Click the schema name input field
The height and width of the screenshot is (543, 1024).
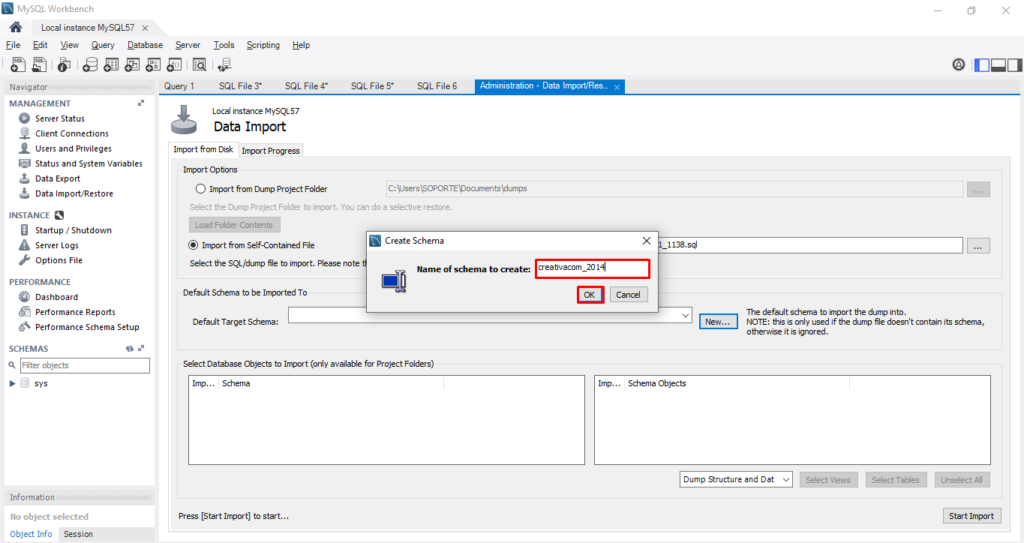(592, 269)
